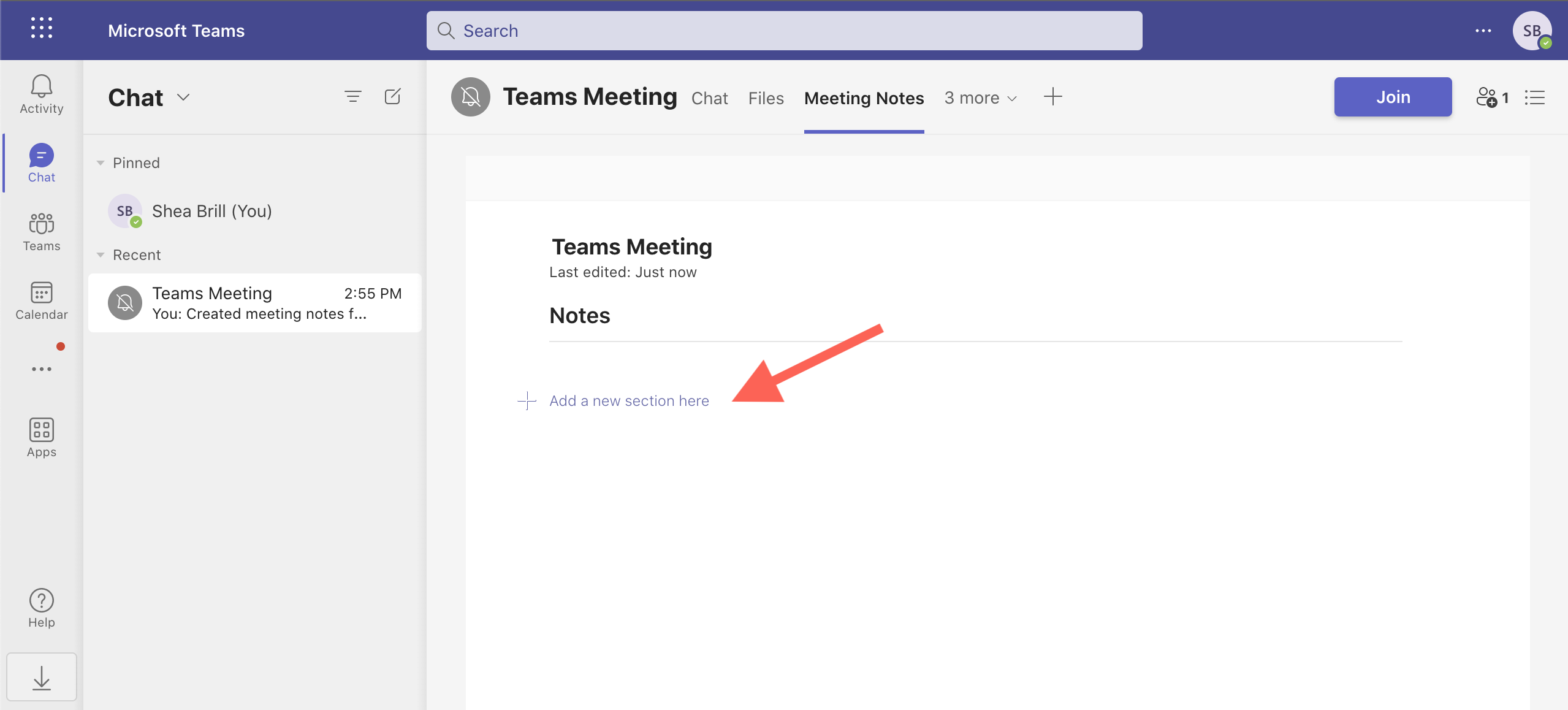The image size is (1568, 710).
Task: Click the Shea Brill SB avatar in list
Action: 125,211
